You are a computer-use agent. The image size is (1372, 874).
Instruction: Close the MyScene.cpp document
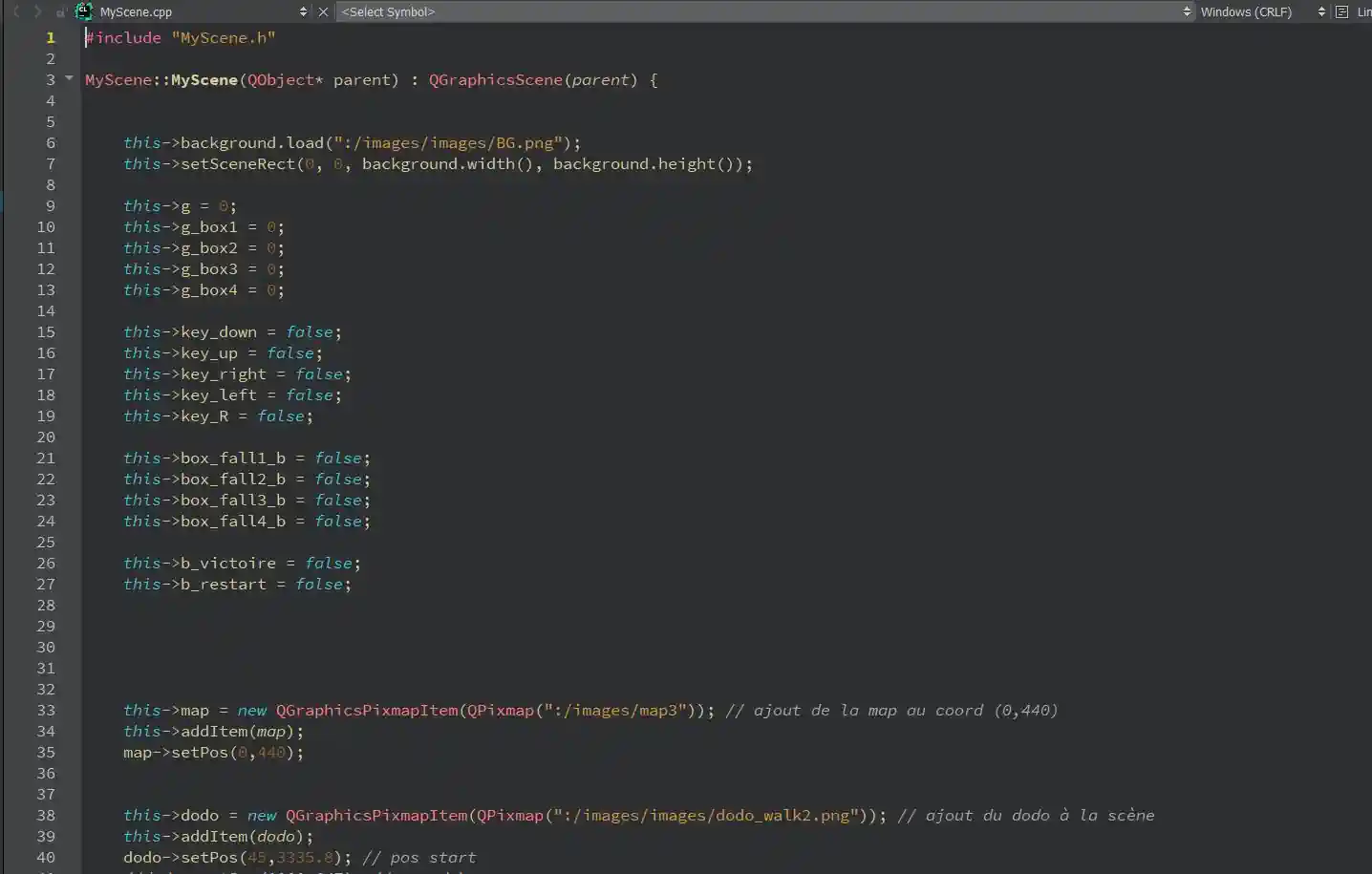(x=323, y=11)
